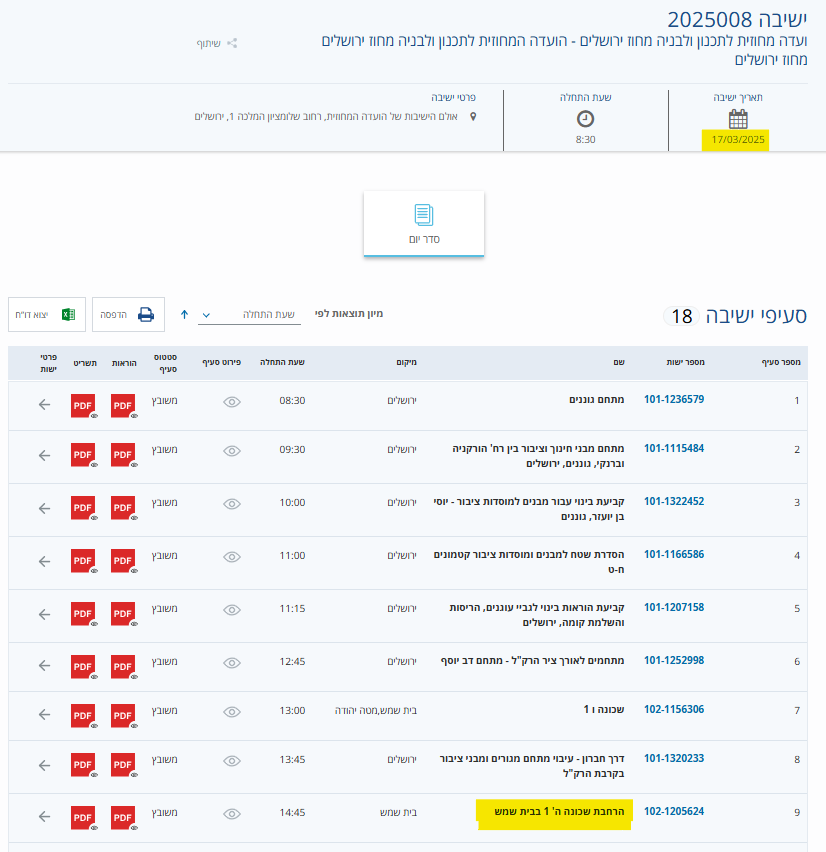Click the share icon at top
Image resolution: width=826 pixels, height=852 pixels.
coord(232,43)
